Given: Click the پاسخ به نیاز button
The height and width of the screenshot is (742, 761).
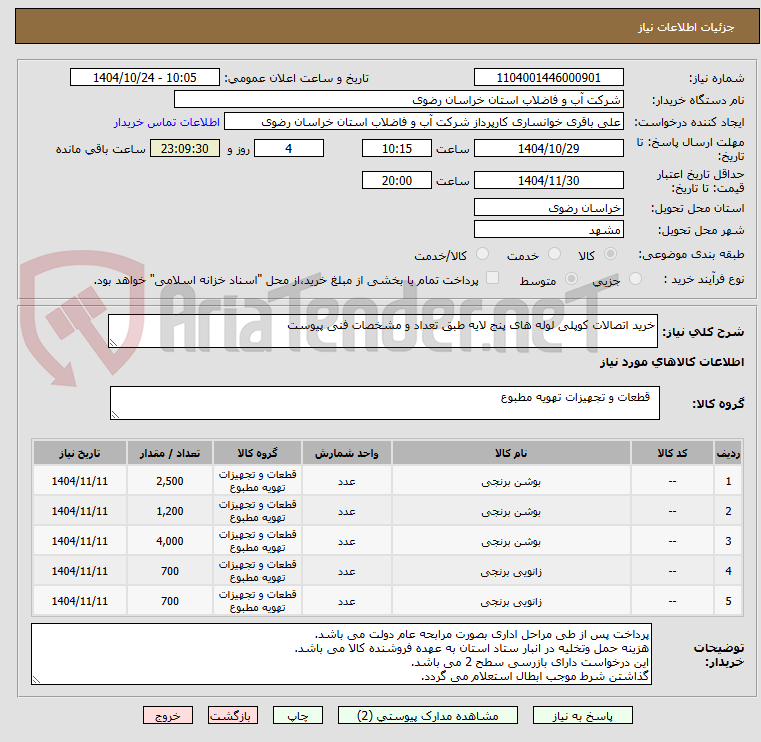Looking at the screenshot, I should pyautogui.click(x=582, y=716).
